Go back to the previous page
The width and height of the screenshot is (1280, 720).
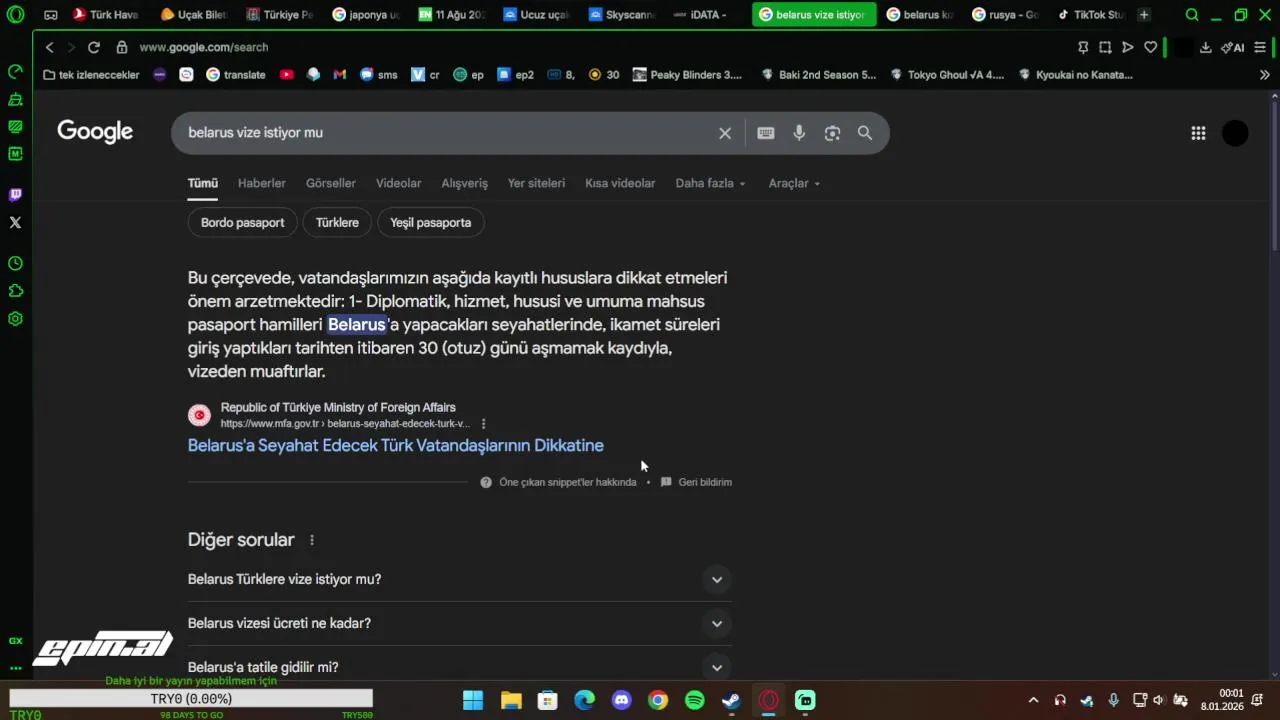click(49, 47)
